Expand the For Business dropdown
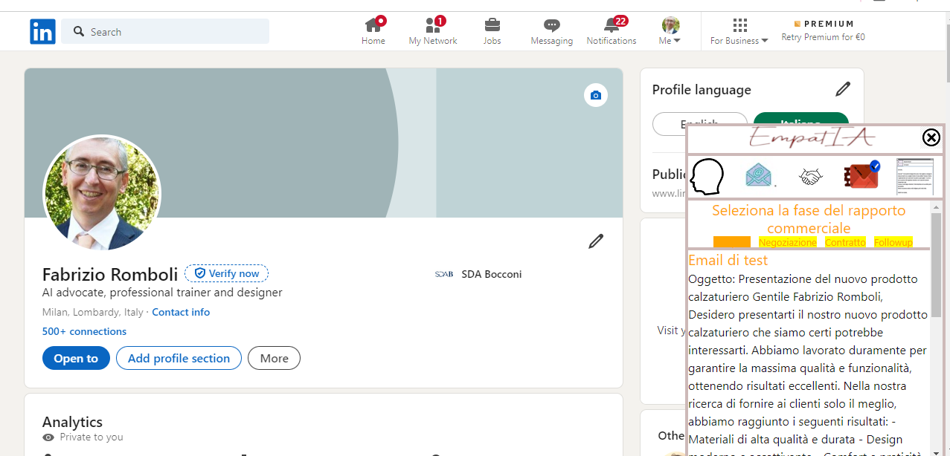The image size is (950, 456). [x=739, y=31]
